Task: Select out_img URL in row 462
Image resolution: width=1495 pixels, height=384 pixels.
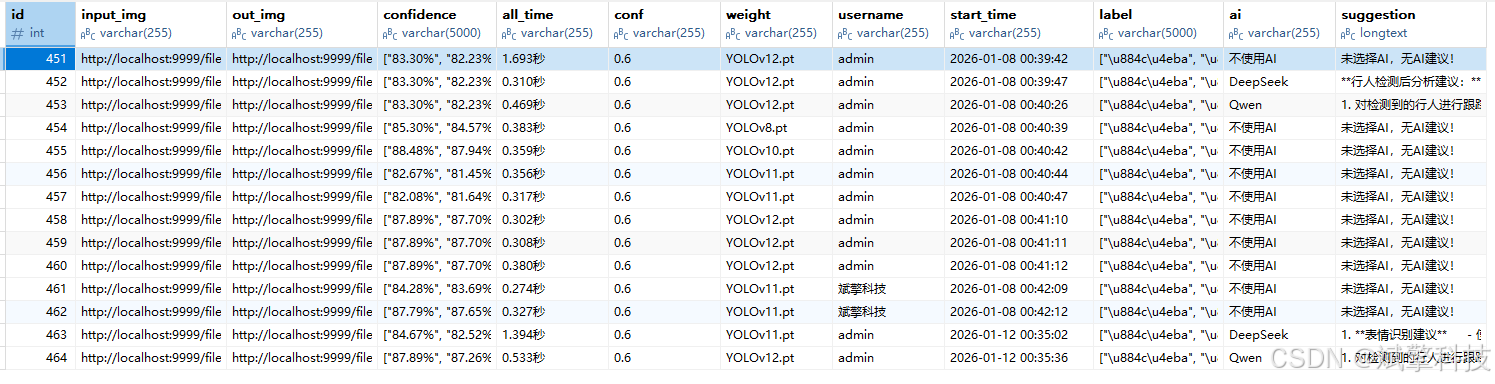Action: [302, 312]
